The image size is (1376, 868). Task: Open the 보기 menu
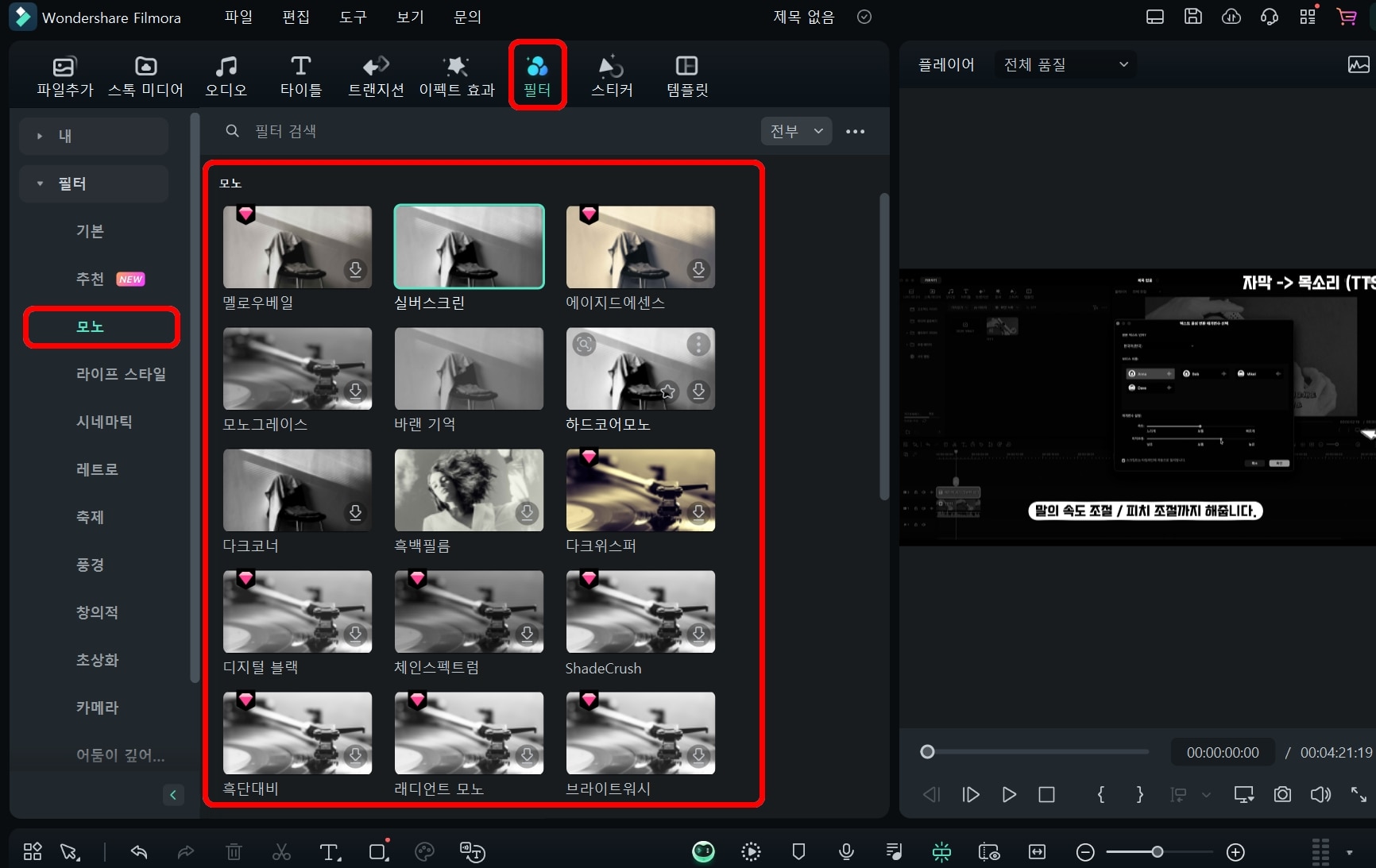[x=410, y=17]
